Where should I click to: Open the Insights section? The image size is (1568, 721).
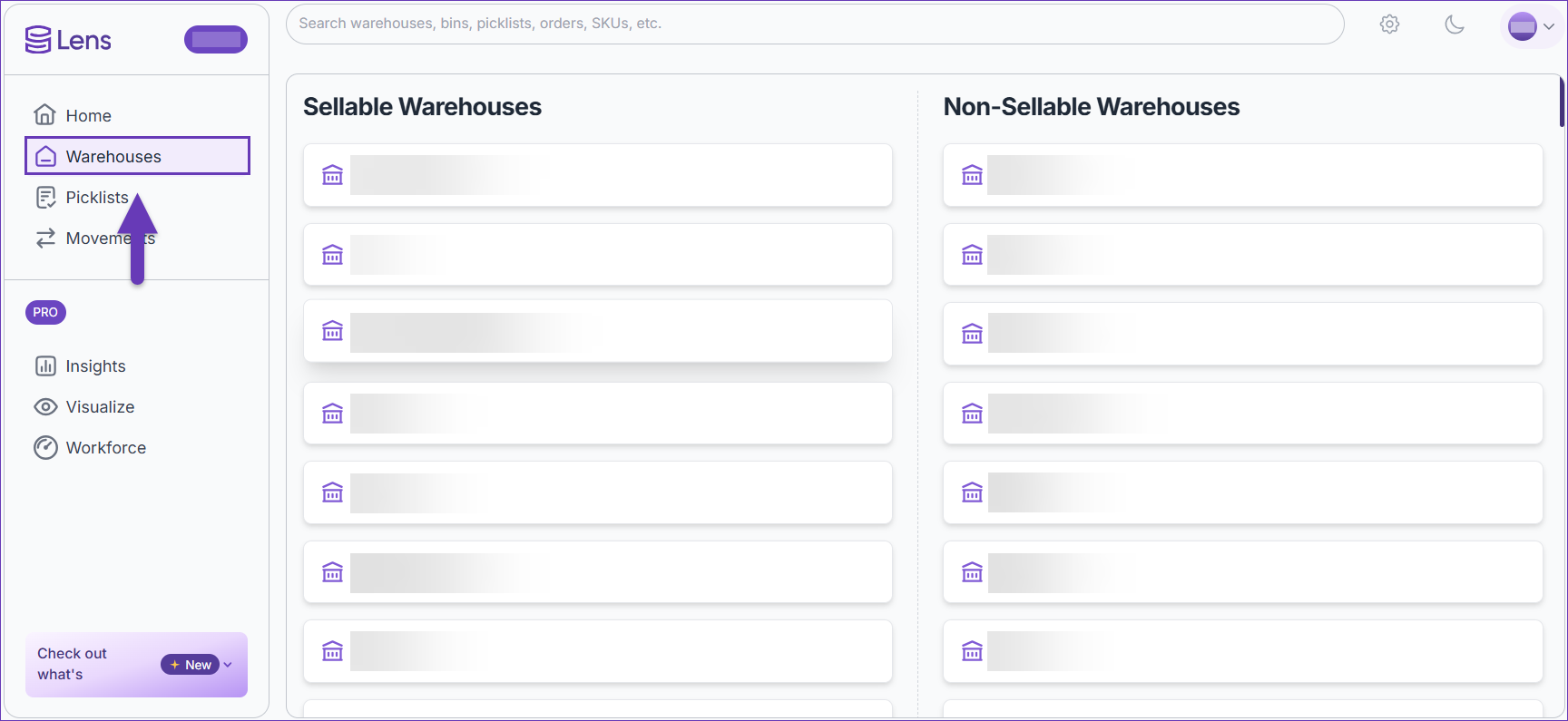click(x=137, y=365)
